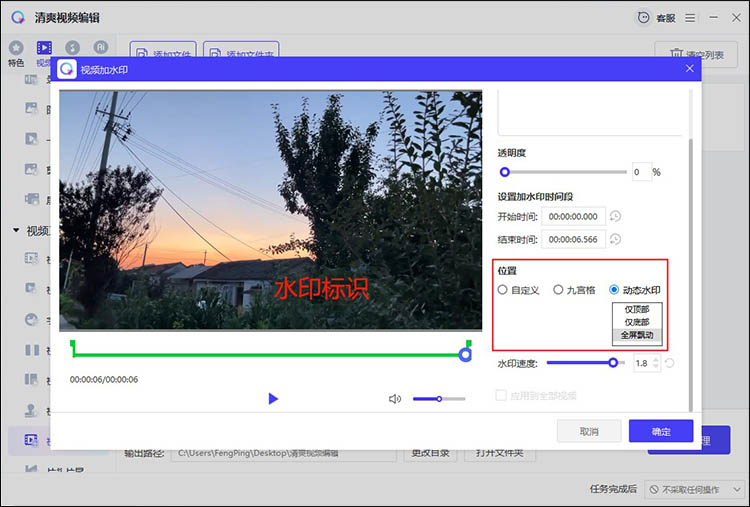
Task: Adjust the 透明度 transparency slider handle
Action: pyautogui.click(x=504, y=172)
